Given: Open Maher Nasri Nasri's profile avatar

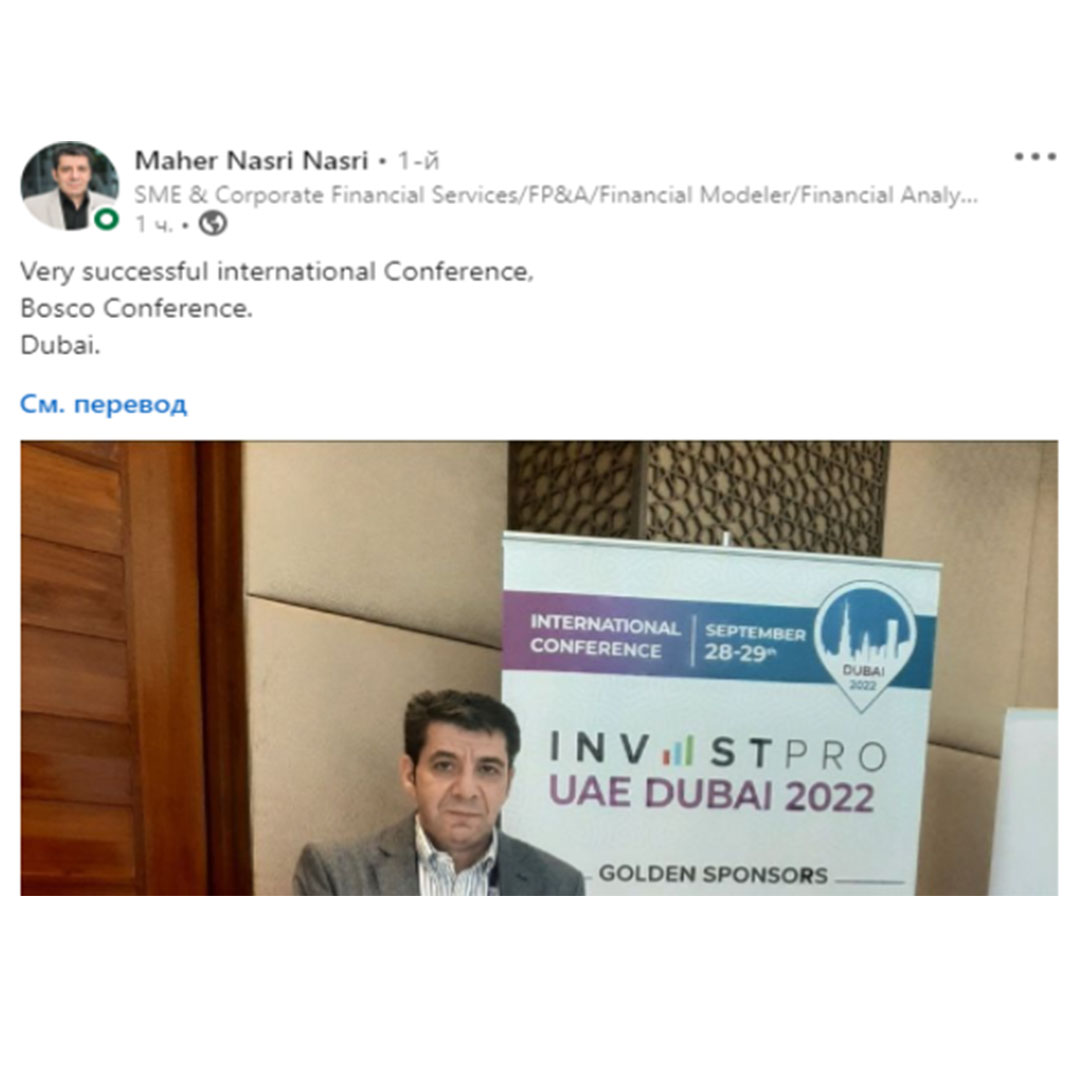Looking at the screenshot, I should pyautogui.click(x=70, y=186).
